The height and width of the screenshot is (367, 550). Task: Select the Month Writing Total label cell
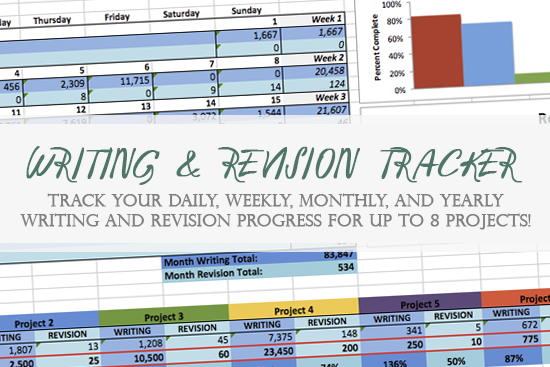212,261
